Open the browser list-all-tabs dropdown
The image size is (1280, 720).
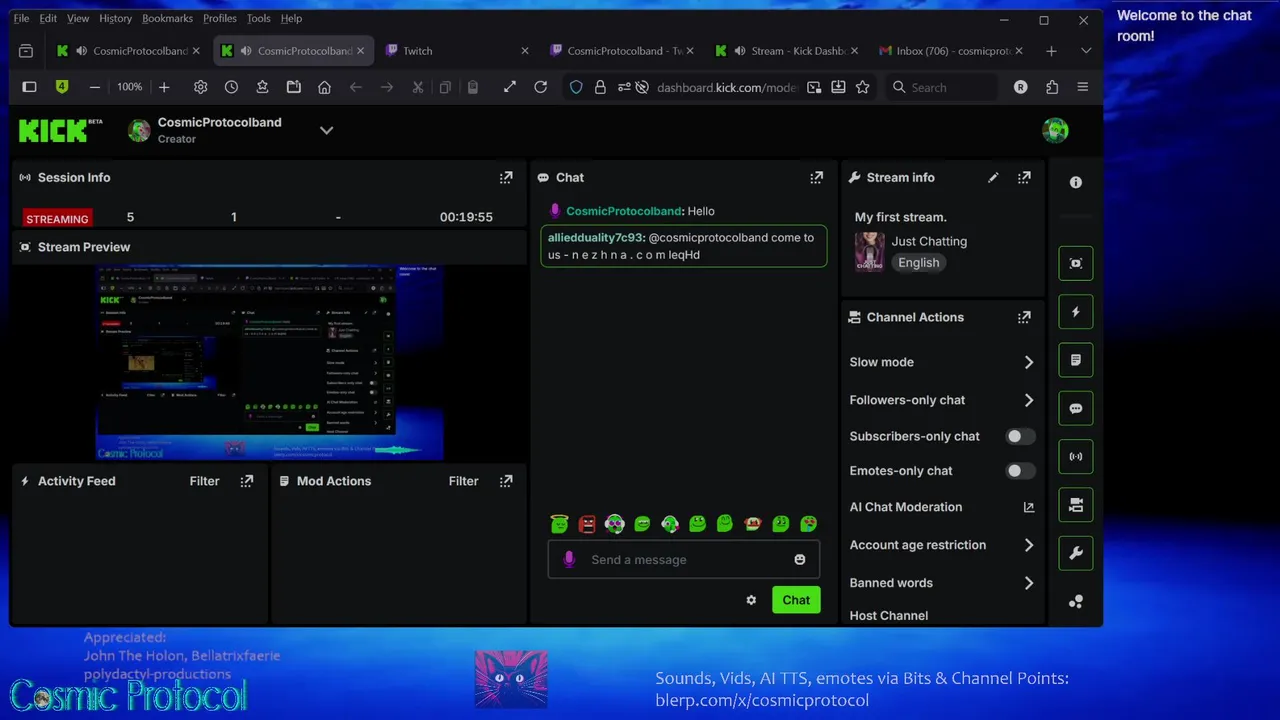tap(1086, 51)
